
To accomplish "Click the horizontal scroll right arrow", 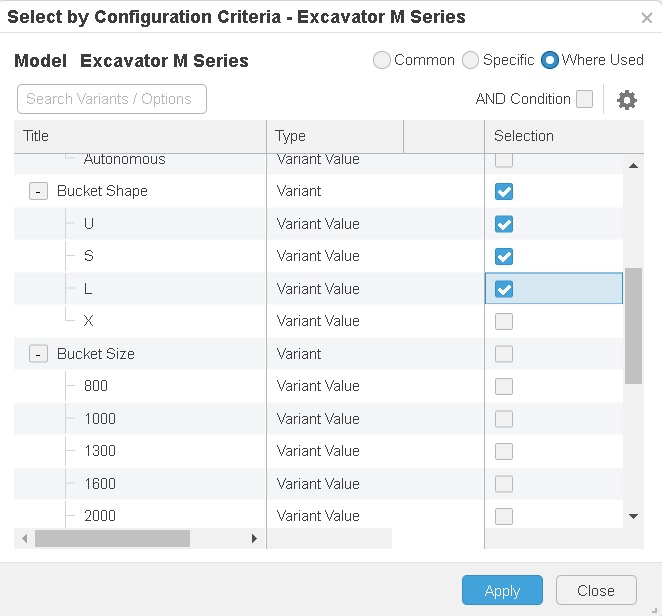I will (x=255, y=538).
